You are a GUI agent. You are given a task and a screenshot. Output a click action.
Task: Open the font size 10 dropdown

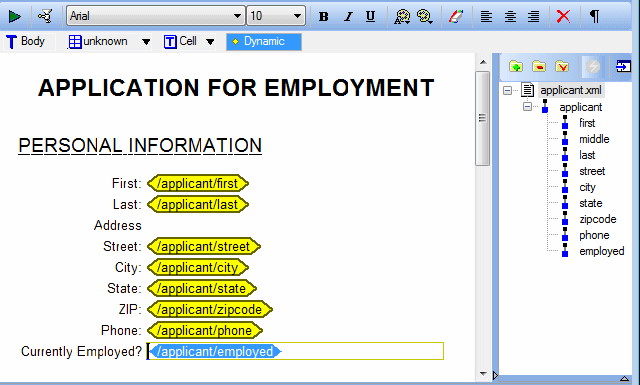[x=298, y=16]
